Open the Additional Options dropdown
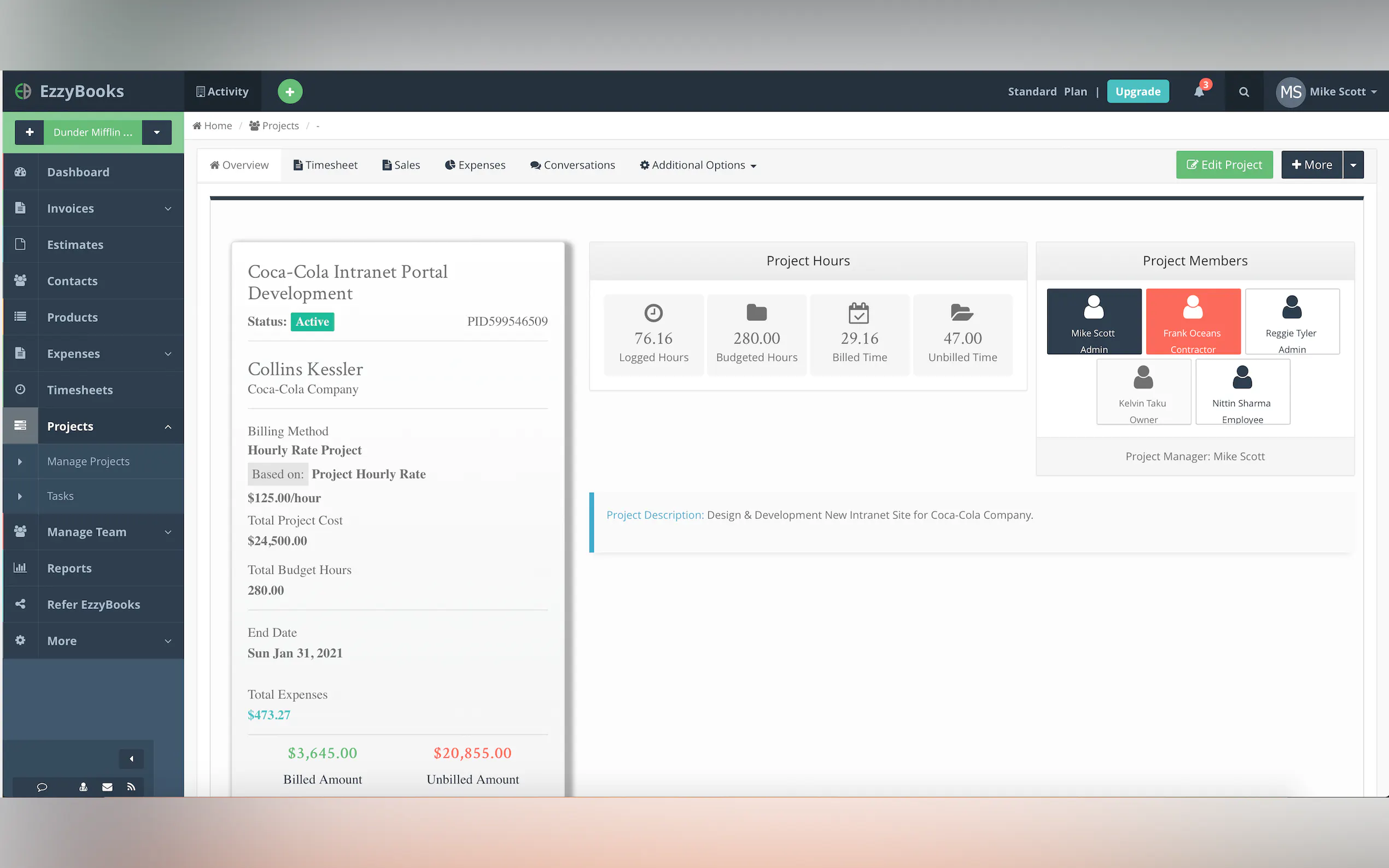 698,165
